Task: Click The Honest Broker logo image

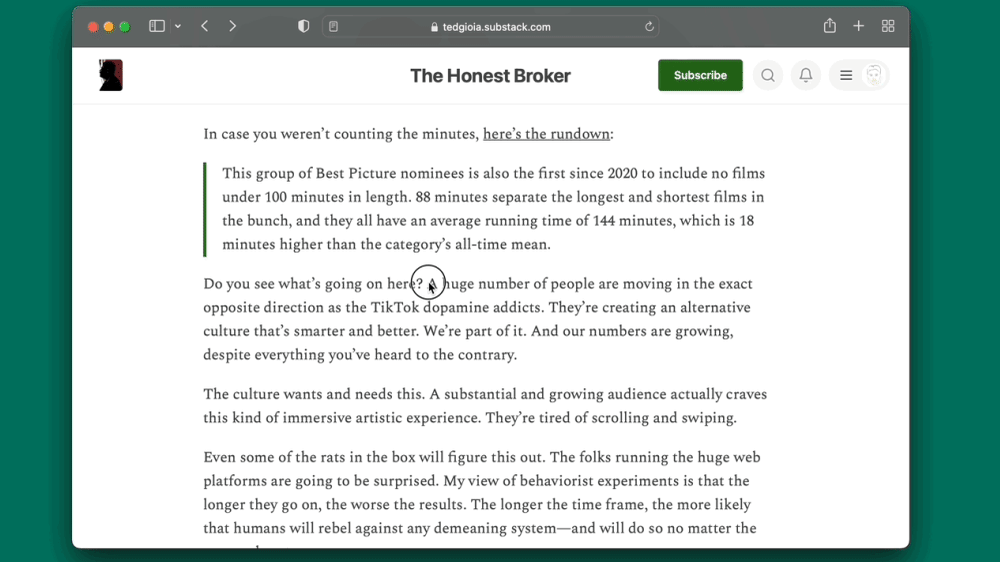Action: tap(111, 75)
